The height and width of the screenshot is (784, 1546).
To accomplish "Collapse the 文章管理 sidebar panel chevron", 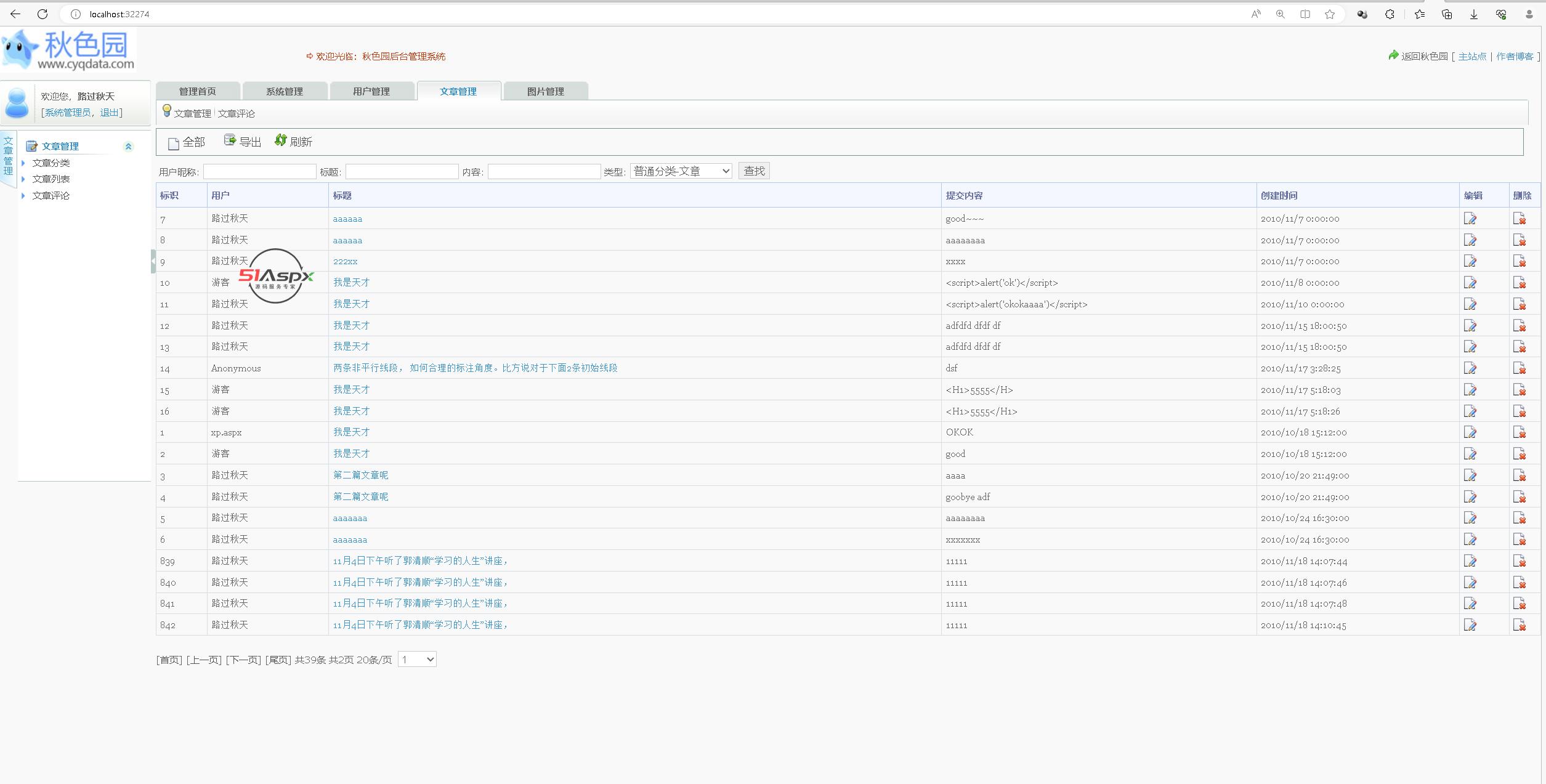I will click(x=128, y=147).
